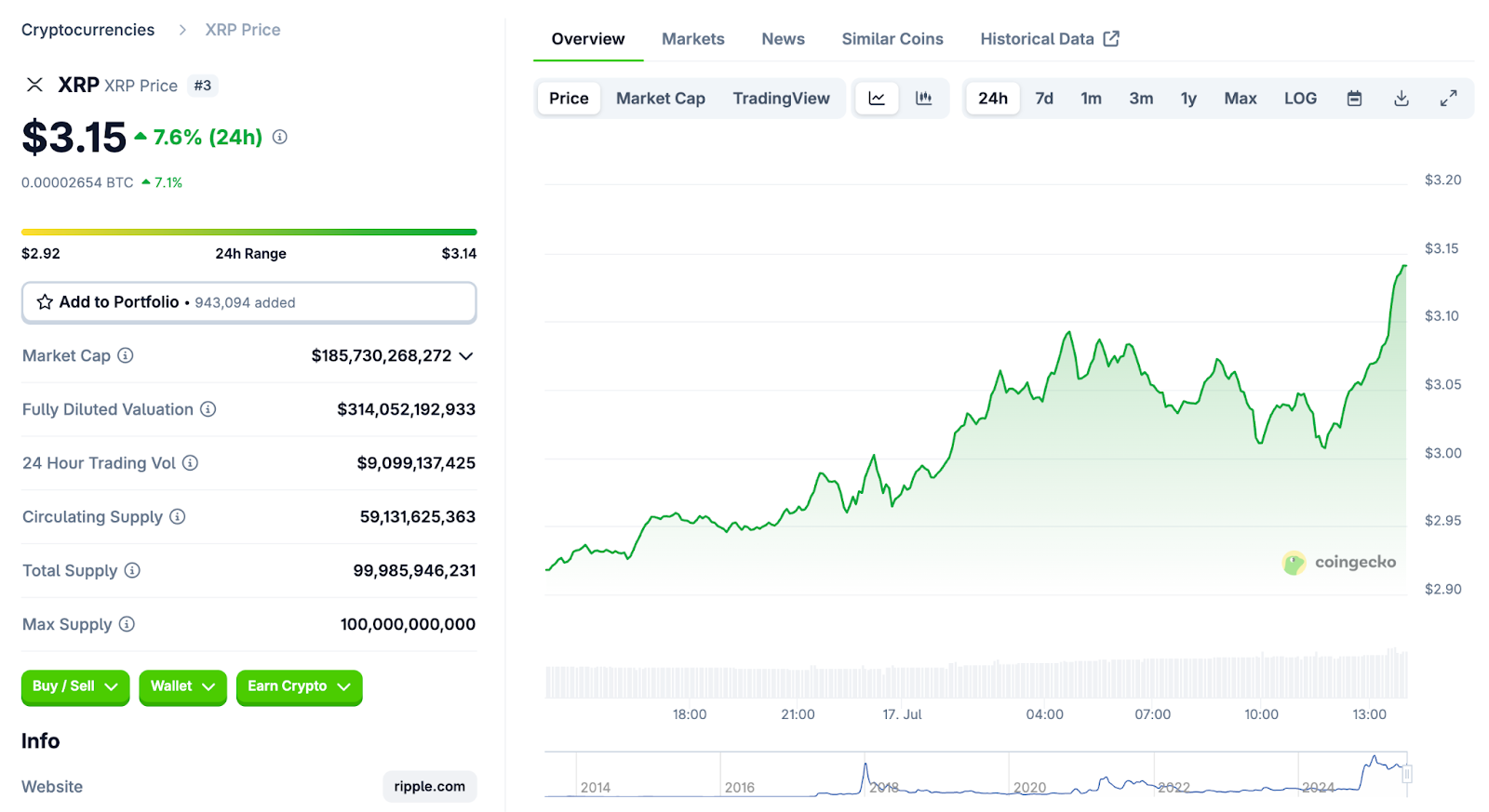Toggle LOG scale on chart
This screenshot has height=812, width=1489.
(x=1300, y=99)
